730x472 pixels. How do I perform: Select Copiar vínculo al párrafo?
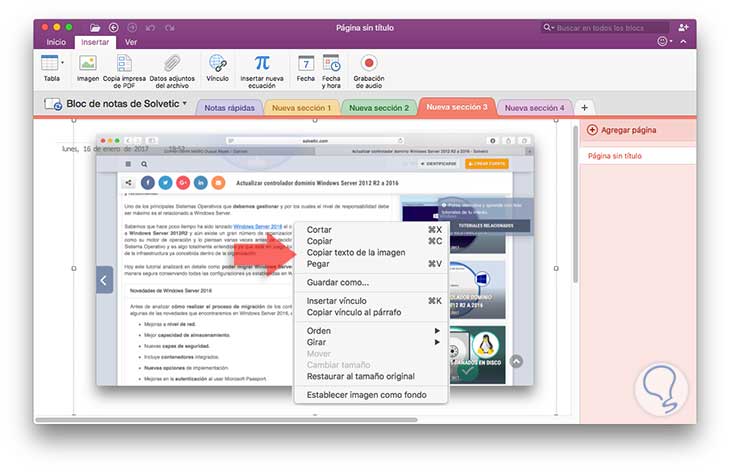pos(372,312)
